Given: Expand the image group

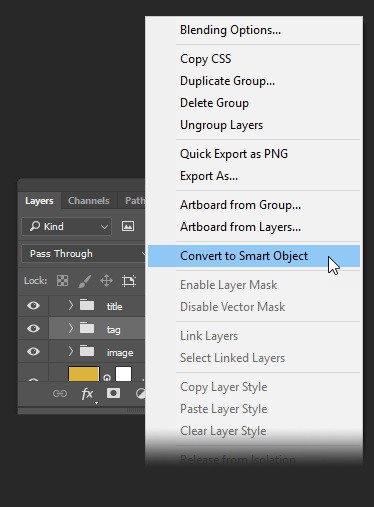Looking at the screenshot, I should [70, 351].
